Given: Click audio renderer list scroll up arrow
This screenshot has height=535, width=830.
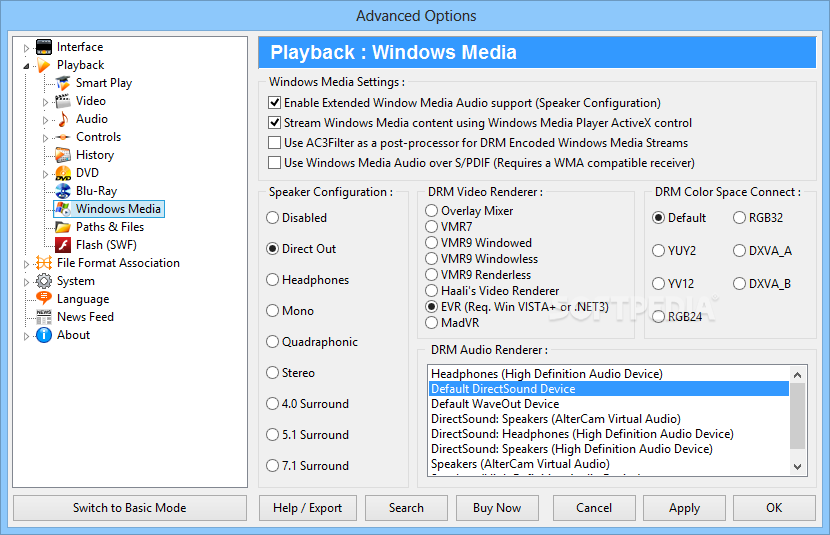Looking at the screenshot, I should 798,375.
